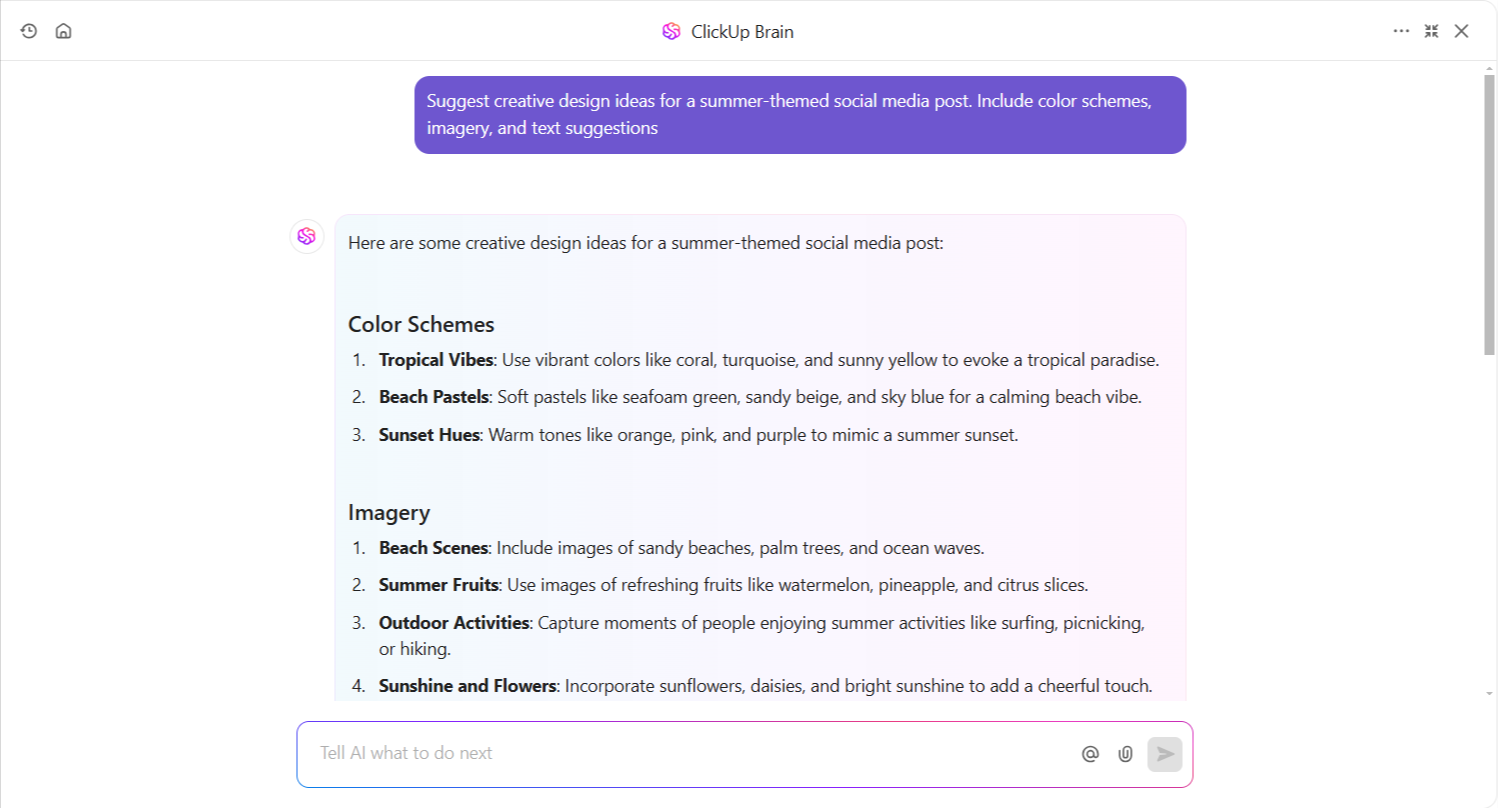The height and width of the screenshot is (808, 1498).
Task: Focus the 'Tell AI what to do next' field
Action: [680, 753]
